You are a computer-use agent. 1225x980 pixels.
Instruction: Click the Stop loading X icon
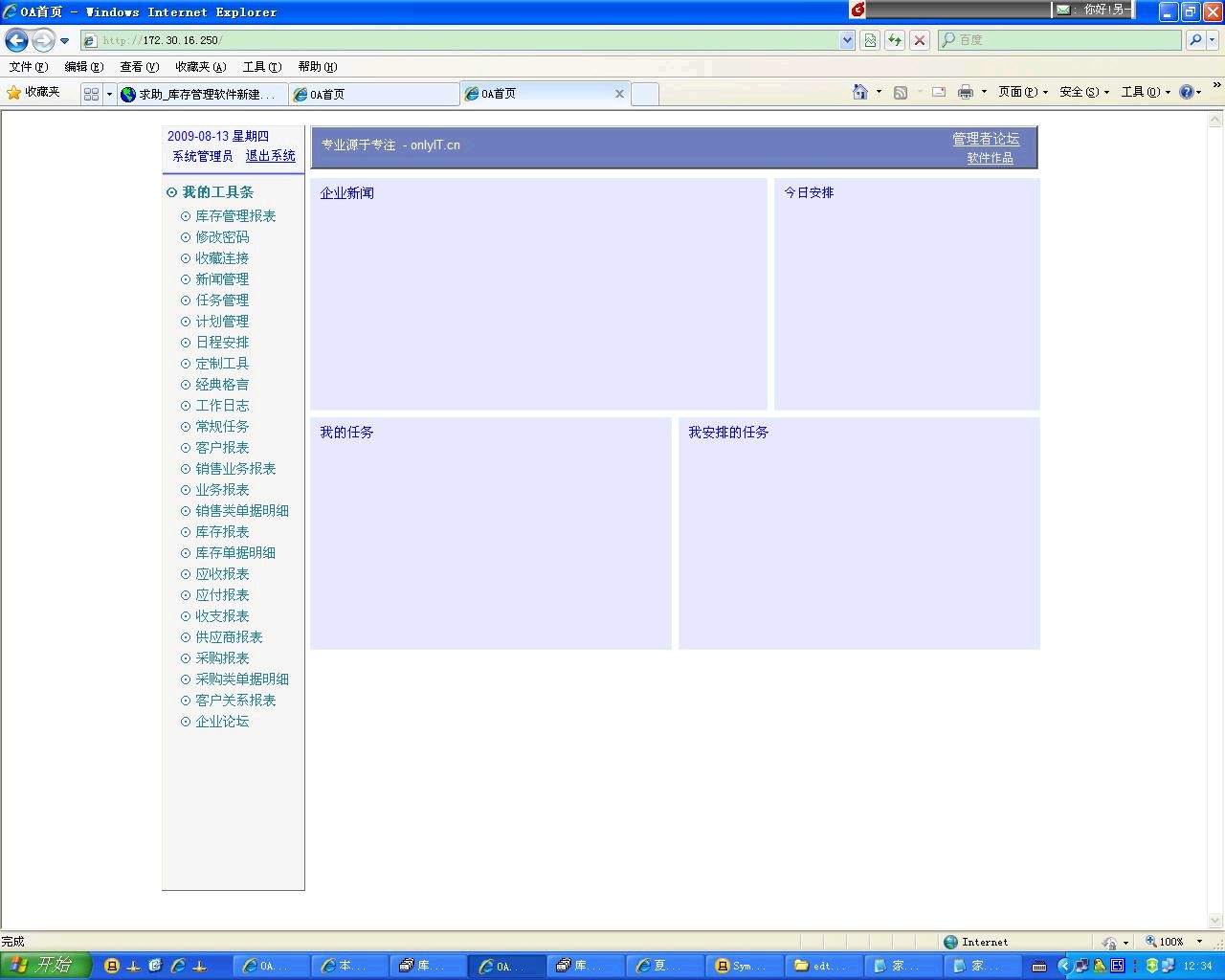(x=920, y=40)
